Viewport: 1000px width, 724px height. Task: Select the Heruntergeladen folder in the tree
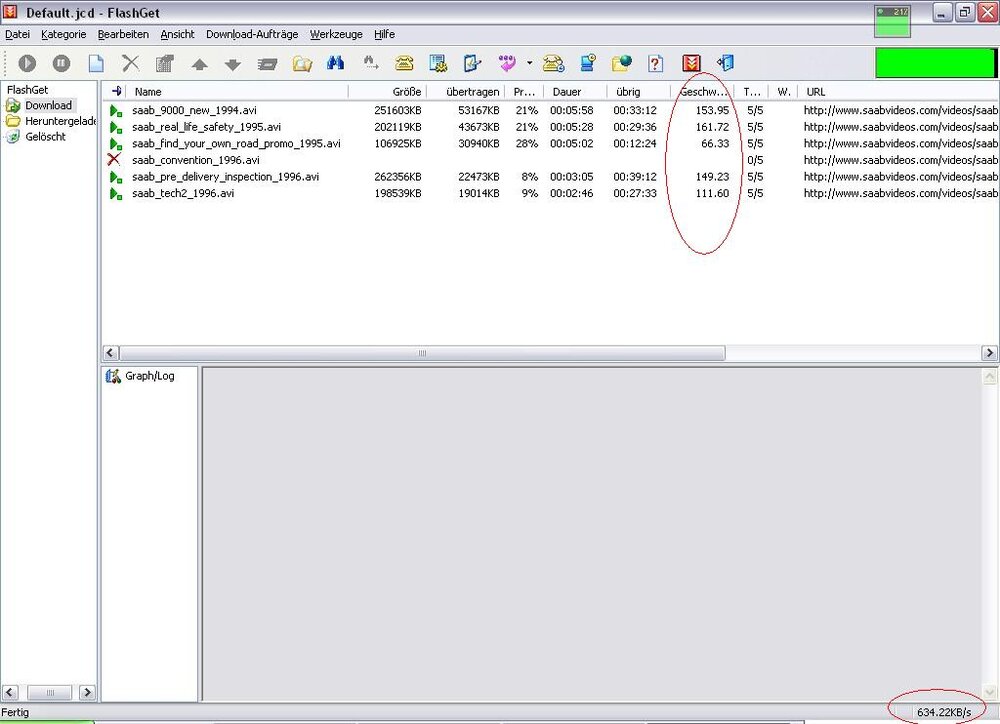pyautogui.click(x=61, y=121)
